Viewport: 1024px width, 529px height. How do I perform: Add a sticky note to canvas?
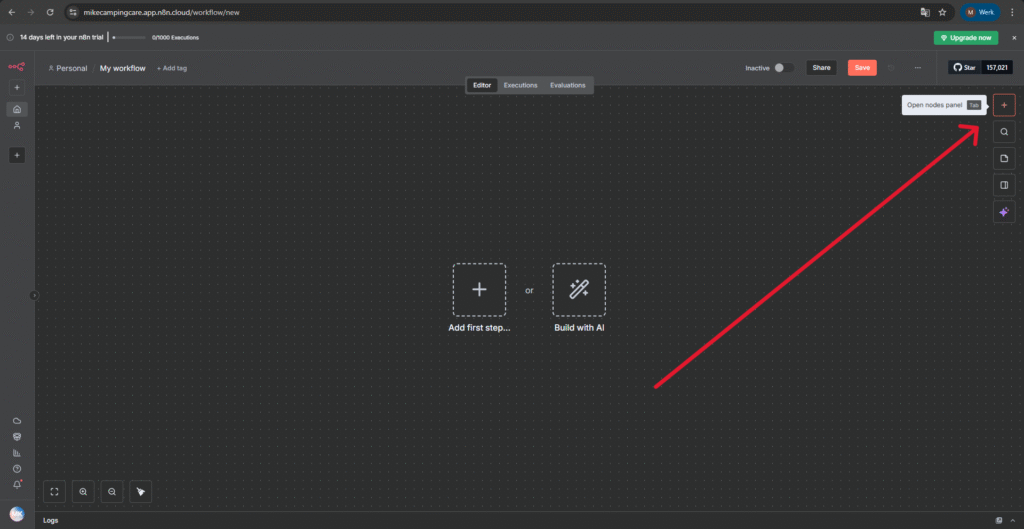(x=1004, y=158)
